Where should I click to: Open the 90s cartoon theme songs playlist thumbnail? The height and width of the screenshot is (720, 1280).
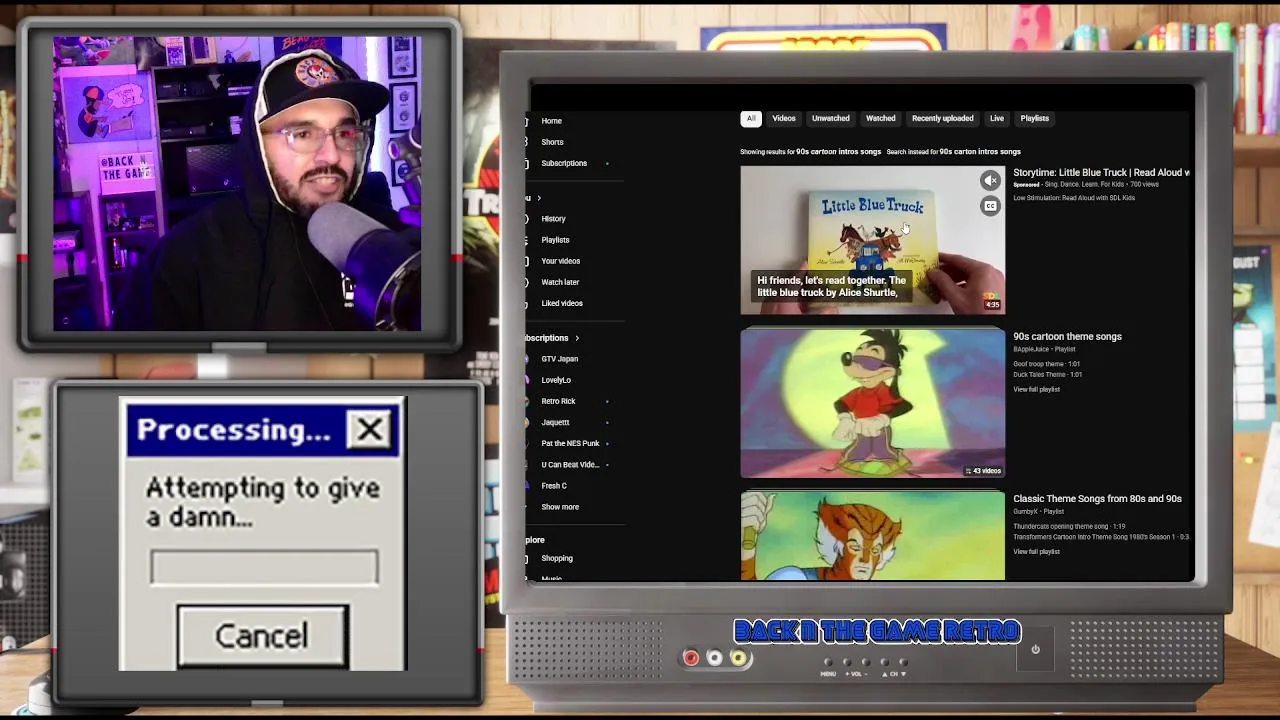(873, 403)
